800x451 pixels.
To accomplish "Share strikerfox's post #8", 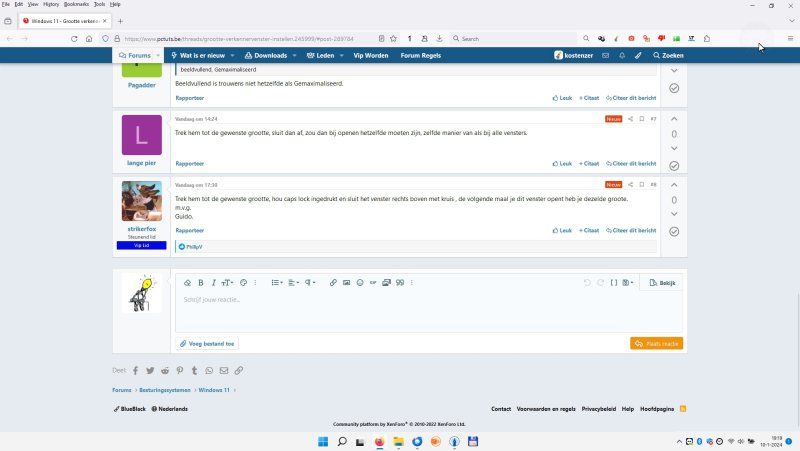I will coord(630,185).
